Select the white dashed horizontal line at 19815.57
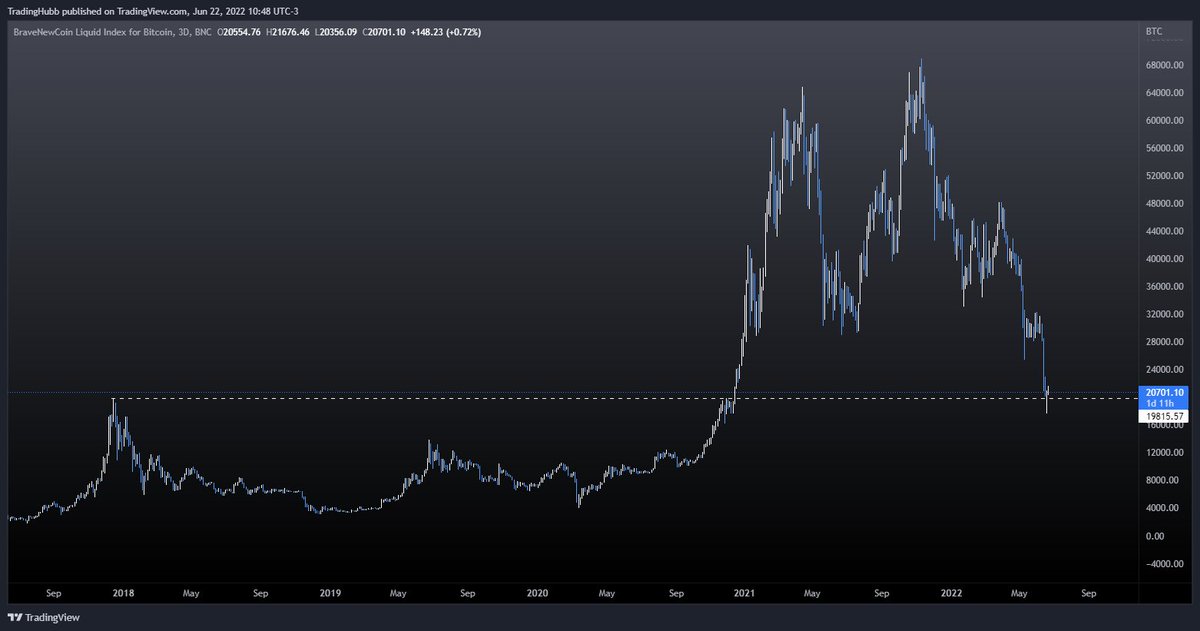1200x631 pixels. pyautogui.click(x=625, y=399)
